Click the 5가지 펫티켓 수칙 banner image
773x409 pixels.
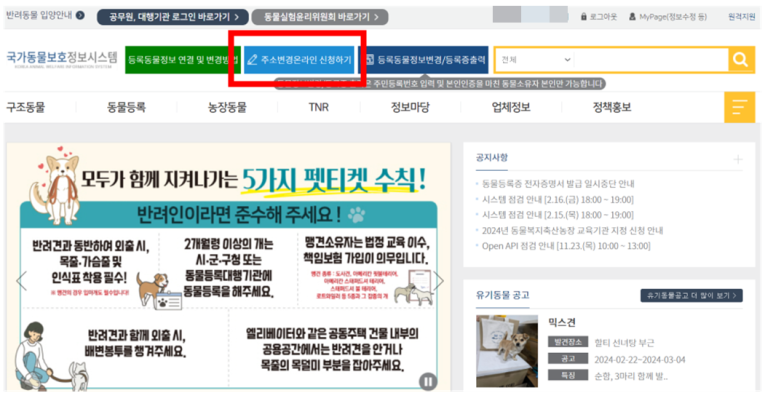229,267
